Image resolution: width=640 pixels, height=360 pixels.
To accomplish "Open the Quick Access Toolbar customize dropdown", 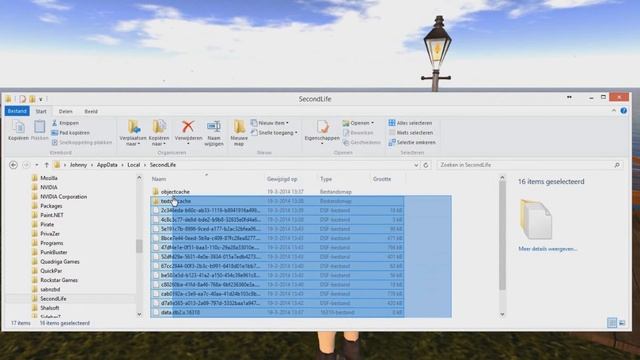I will pyautogui.click(x=41, y=99).
